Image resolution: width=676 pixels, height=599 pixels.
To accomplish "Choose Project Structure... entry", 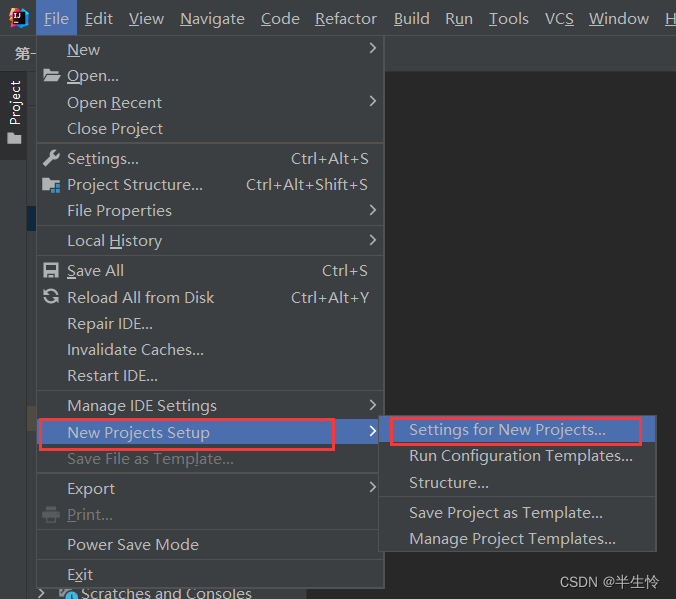I will [210, 185].
